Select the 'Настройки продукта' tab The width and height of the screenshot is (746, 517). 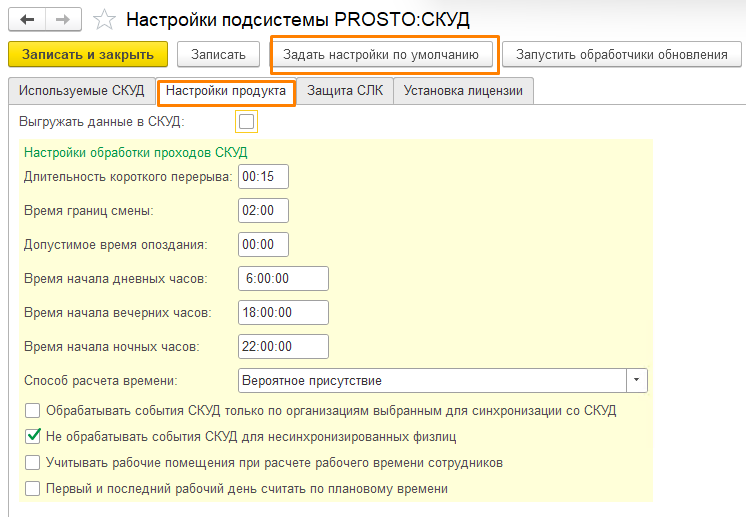tap(226, 92)
